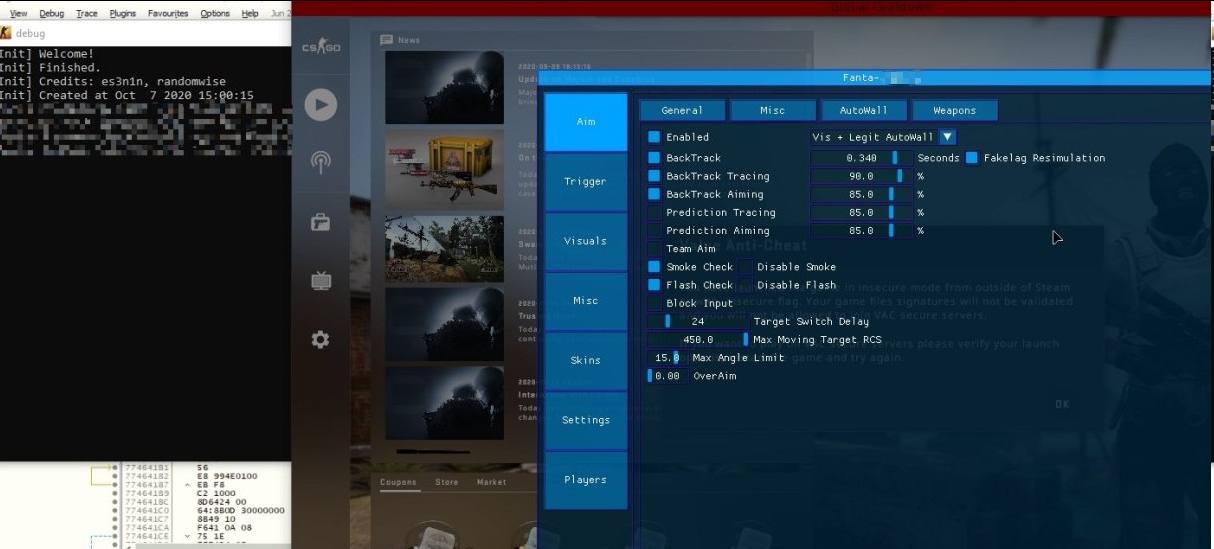Open the weapon case news thumbnail

[445, 167]
